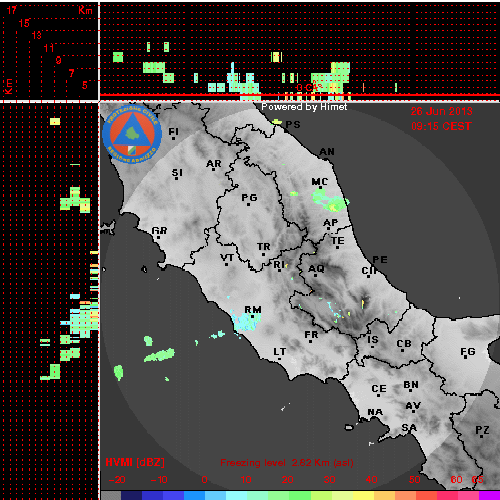The image size is (500, 500).
Task: Click the RM label for Rome
Action: click(253, 309)
